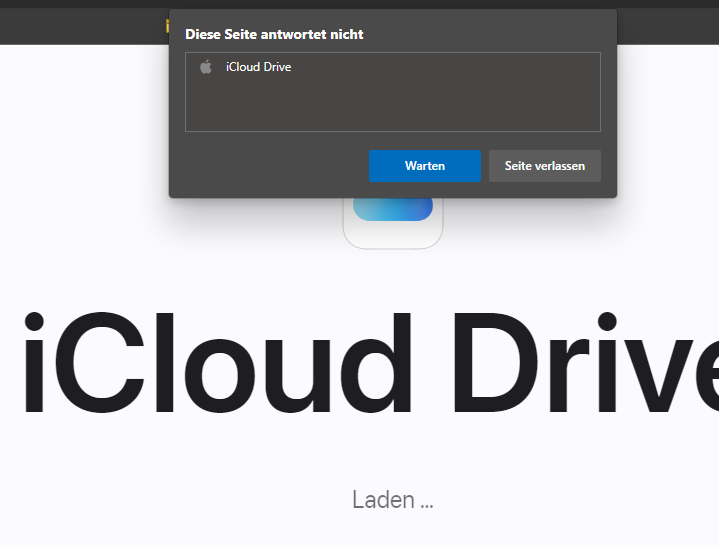Click the large iCloud Drive page heading
Screen dimensions: 719x545
tap(371, 363)
